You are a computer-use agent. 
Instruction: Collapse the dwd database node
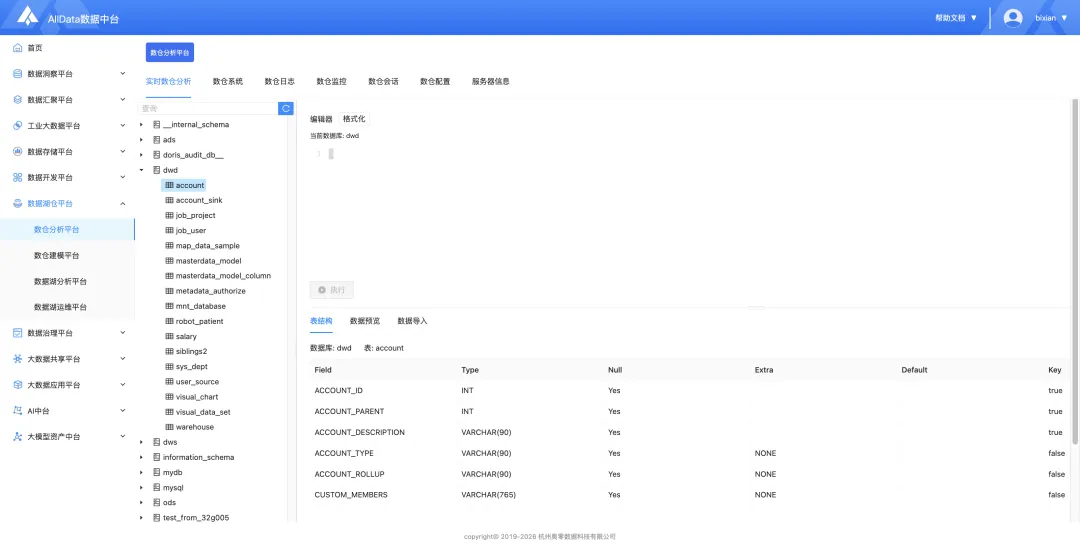141,170
